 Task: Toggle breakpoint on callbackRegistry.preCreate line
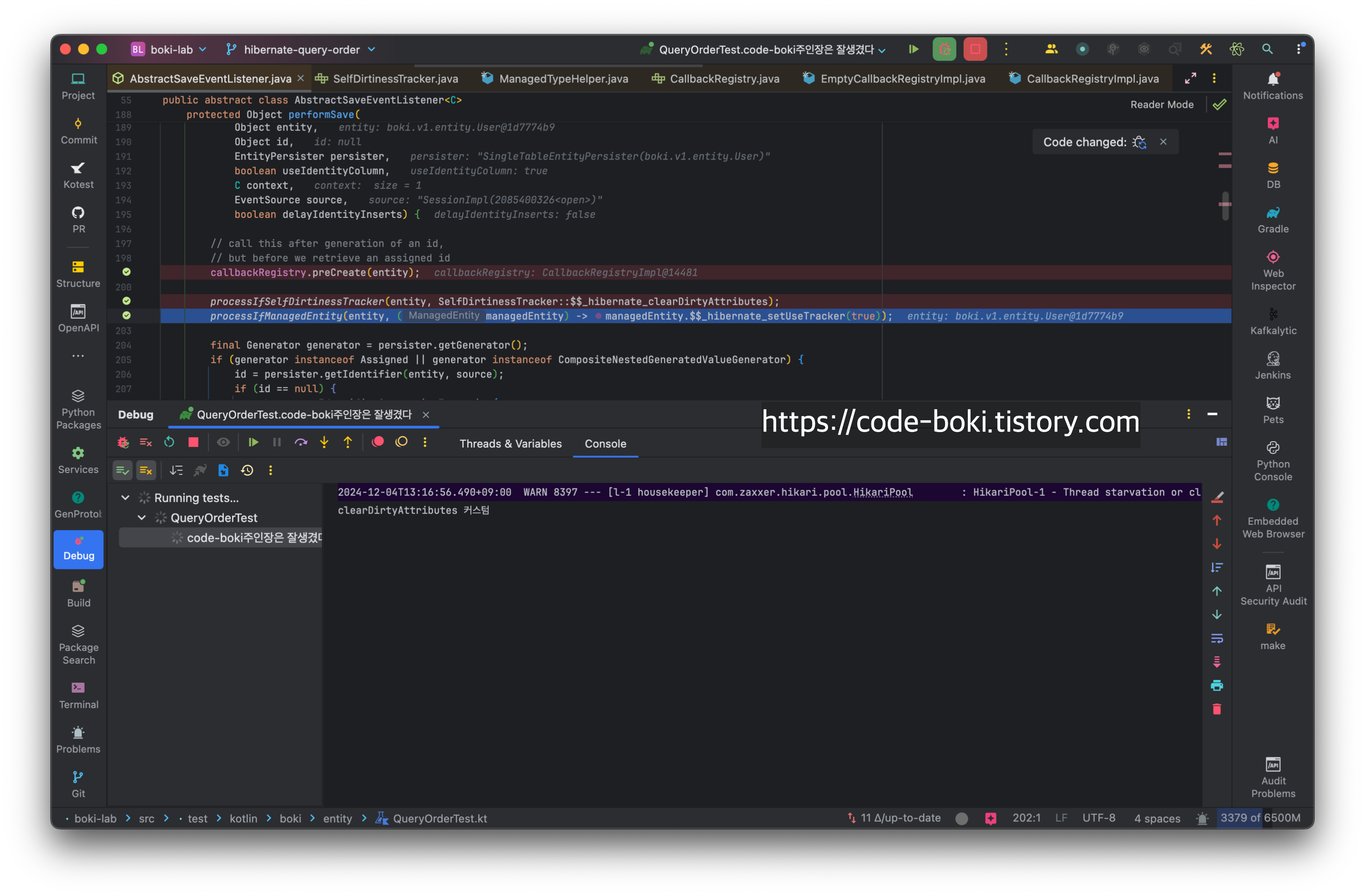pos(126,272)
